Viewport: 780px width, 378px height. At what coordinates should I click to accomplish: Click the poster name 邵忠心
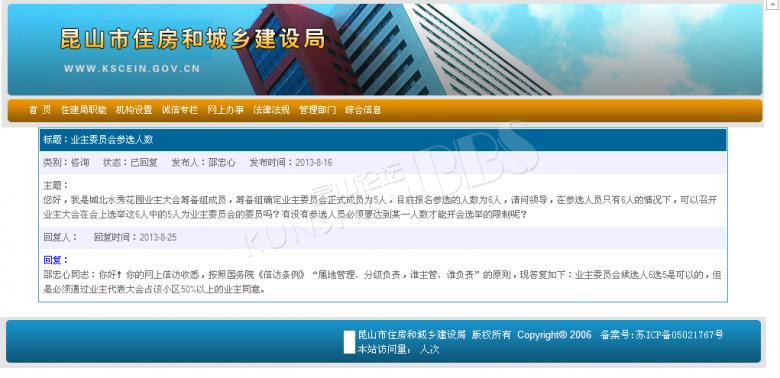tap(222, 163)
